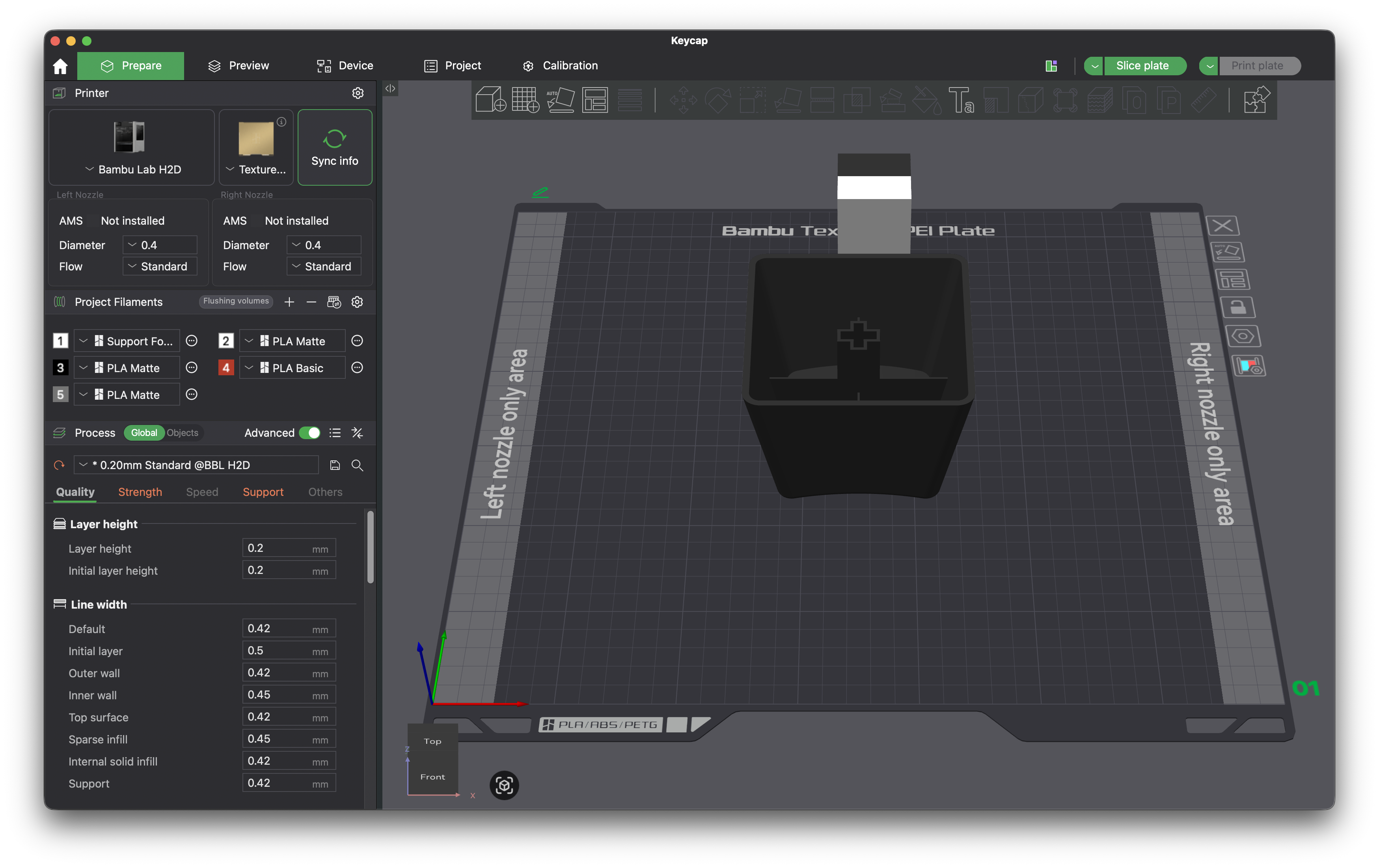
Task: Click plate filament map side icon
Action: tap(1249, 366)
